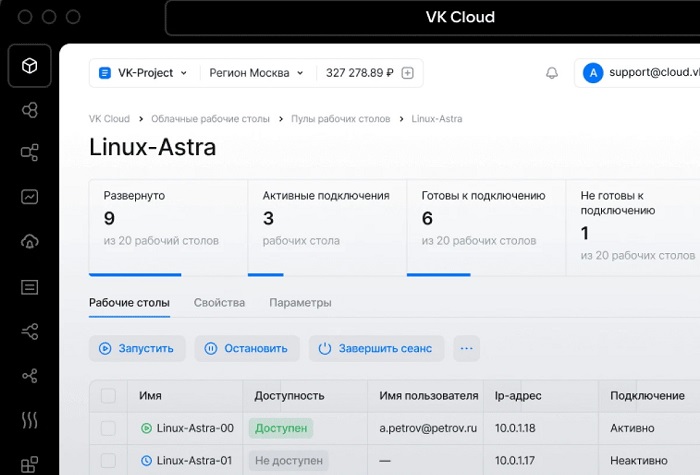This screenshot has width=700, height=475.
Task: Click the blue VK-Project document icon
Action: point(104,73)
